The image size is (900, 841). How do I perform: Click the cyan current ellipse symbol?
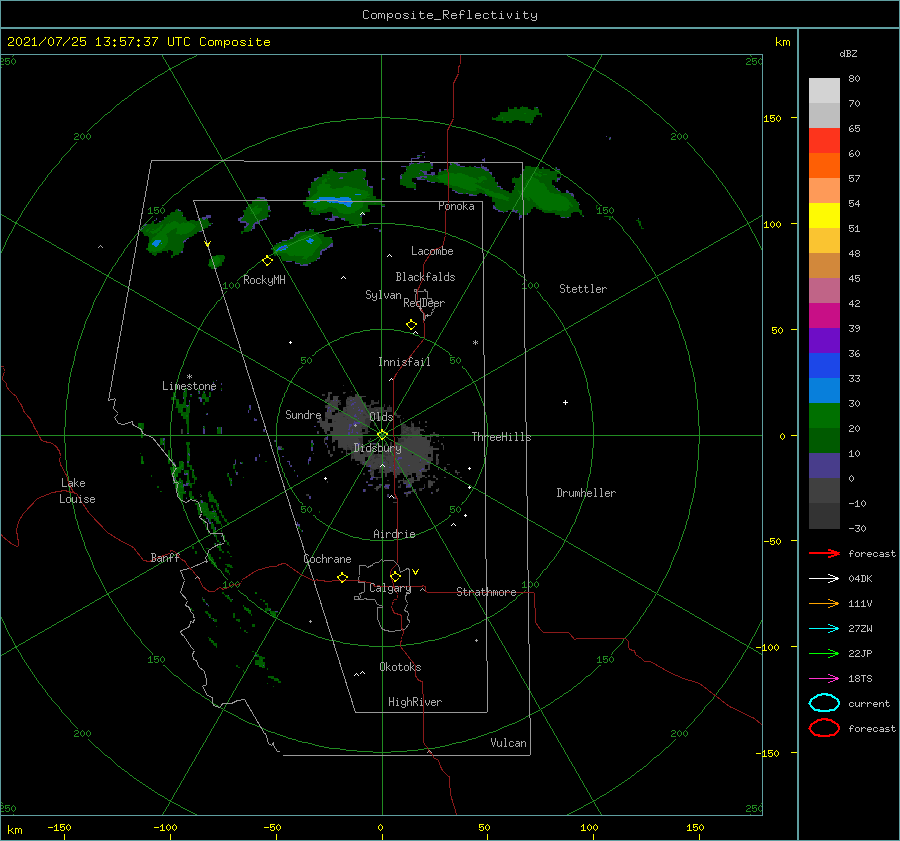[824, 703]
